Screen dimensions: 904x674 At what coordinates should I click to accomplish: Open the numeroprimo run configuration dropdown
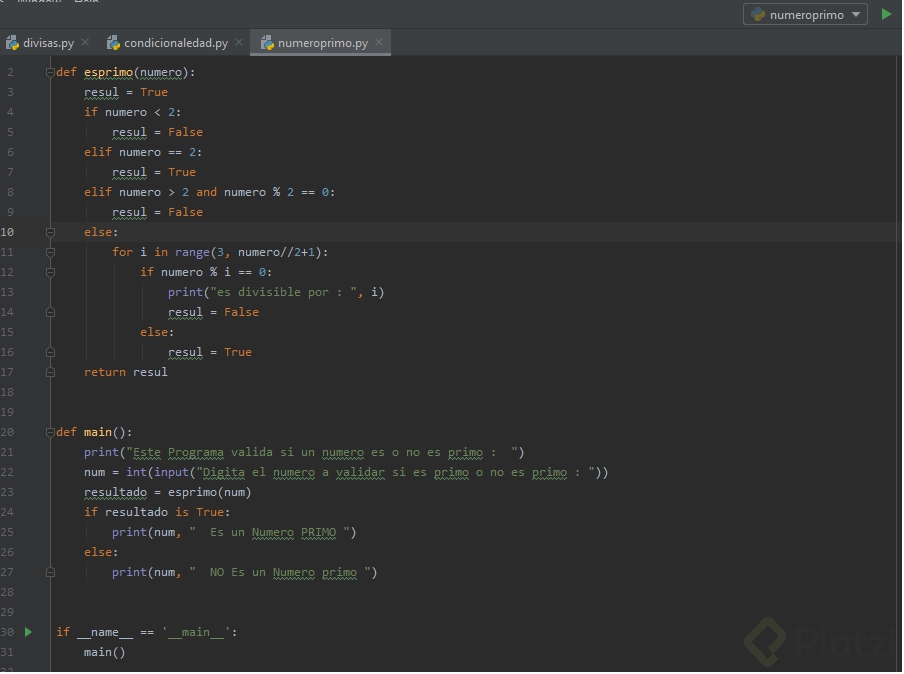[805, 14]
